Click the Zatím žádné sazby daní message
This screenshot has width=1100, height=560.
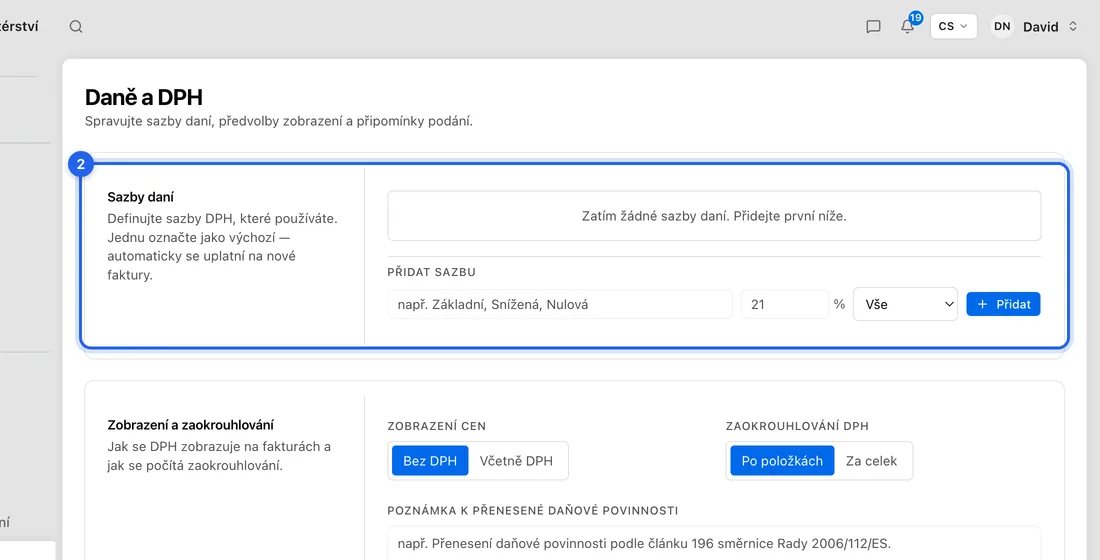coord(714,216)
